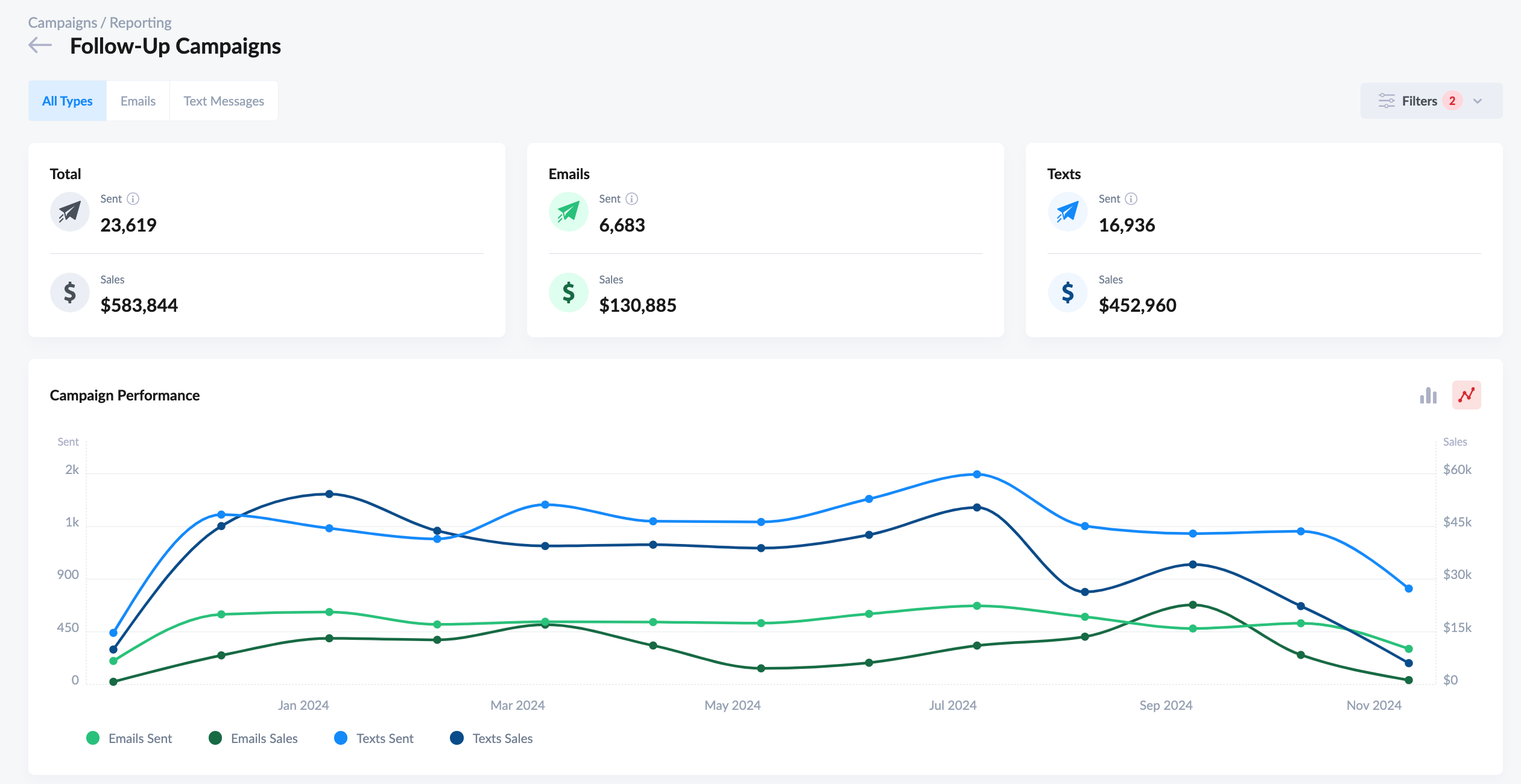Image resolution: width=1521 pixels, height=784 pixels.
Task: Click the blue paper plane icon under Texts
Action: pyautogui.click(x=1067, y=212)
